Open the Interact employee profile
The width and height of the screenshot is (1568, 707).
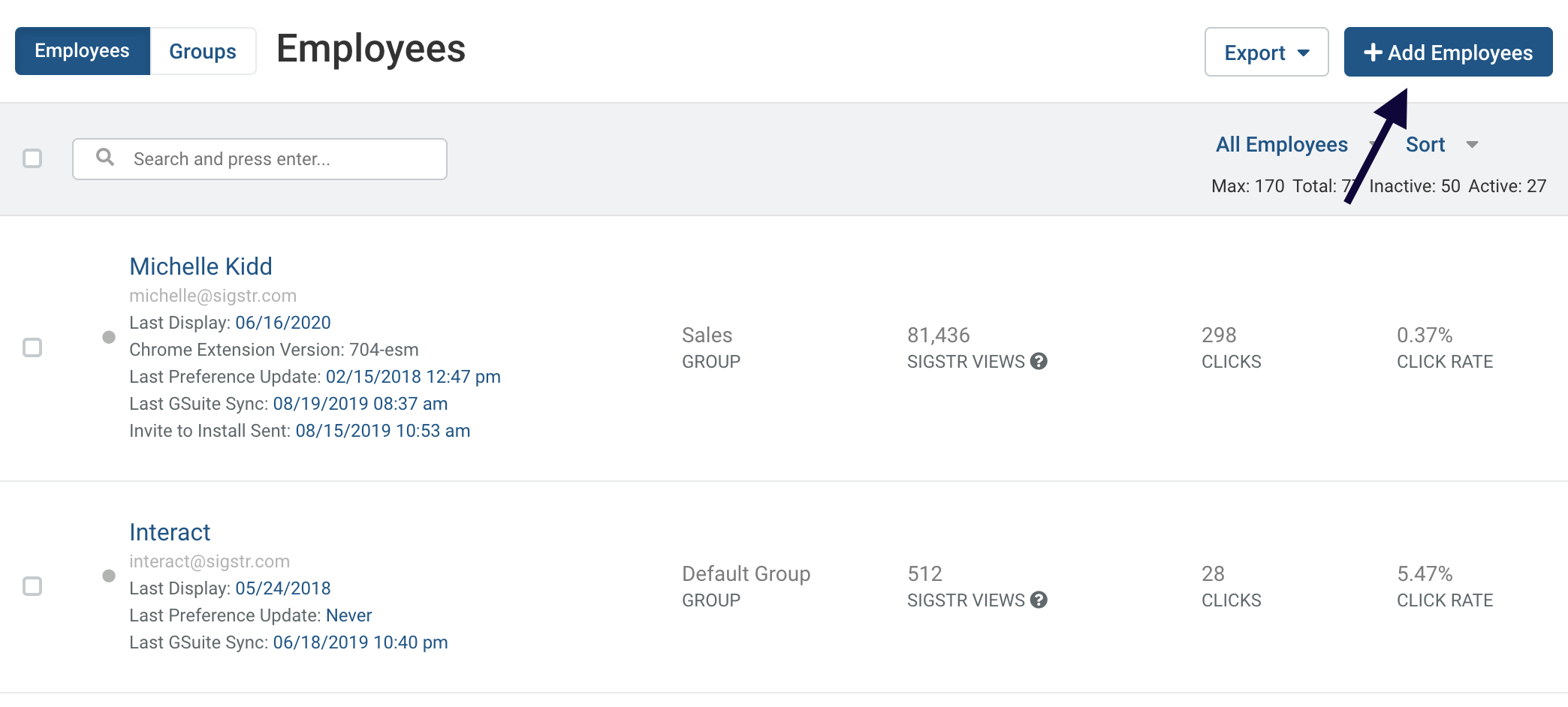[x=170, y=532]
